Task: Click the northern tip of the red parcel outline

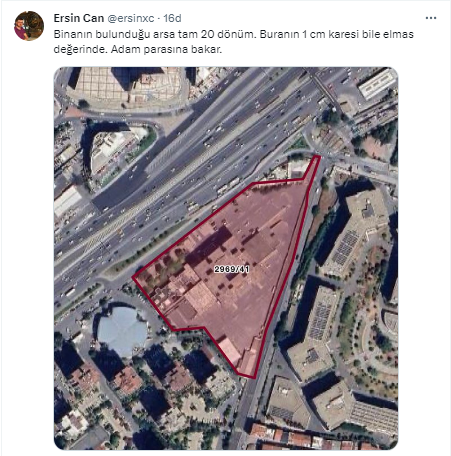Action: click(318, 157)
